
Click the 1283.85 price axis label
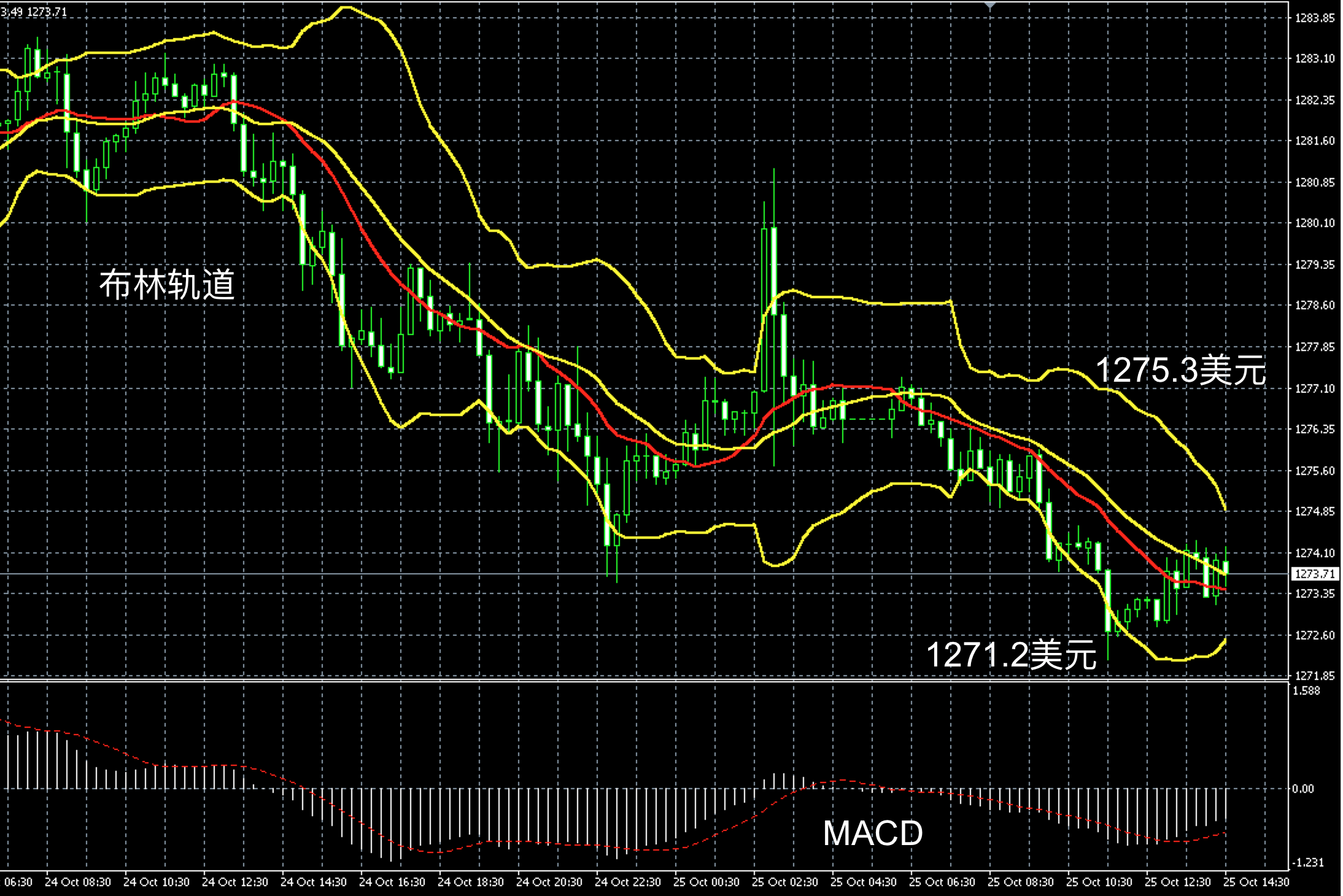pyautogui.click(x=1314, y=18)
